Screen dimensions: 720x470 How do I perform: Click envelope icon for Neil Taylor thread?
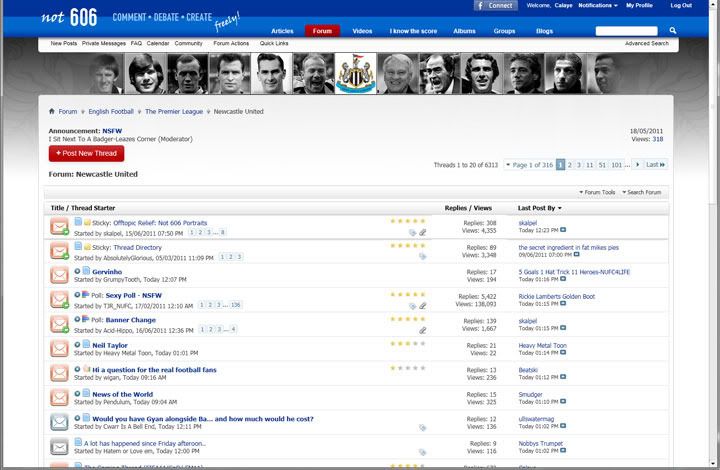[x=59, y=348]
